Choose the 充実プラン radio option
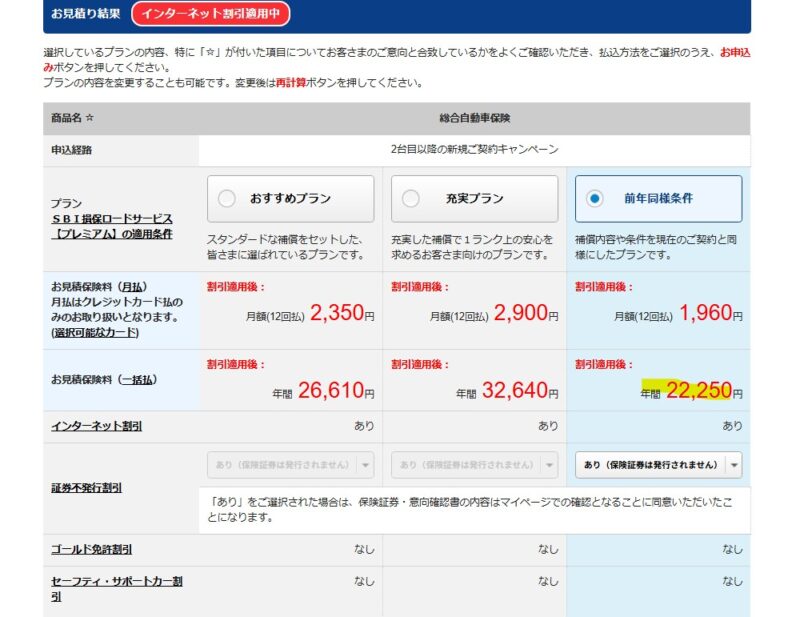 pyautogui.click(x=411, y=198)
